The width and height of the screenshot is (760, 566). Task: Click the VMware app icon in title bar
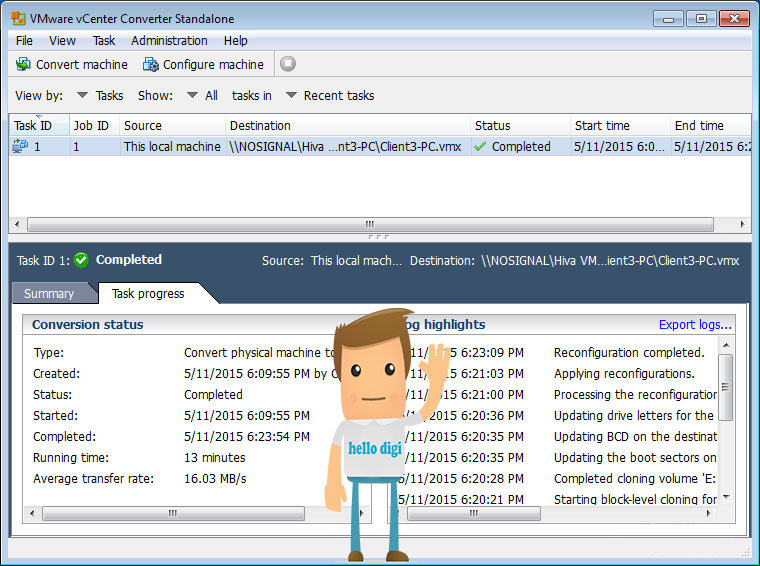click(18, 18)
